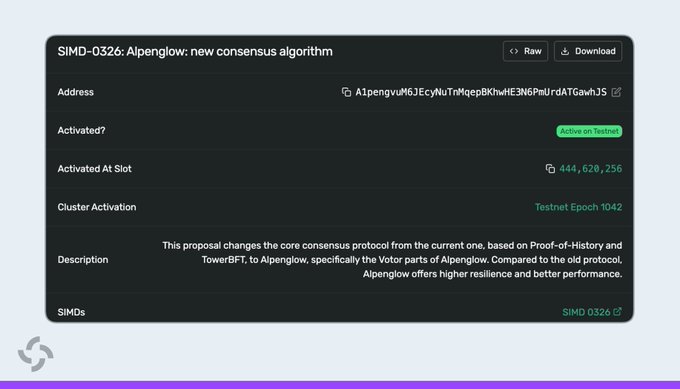The height and width of the screenshot is (389, 680).
Task: Click the SIMDs row label
Action: coord(71,312)
